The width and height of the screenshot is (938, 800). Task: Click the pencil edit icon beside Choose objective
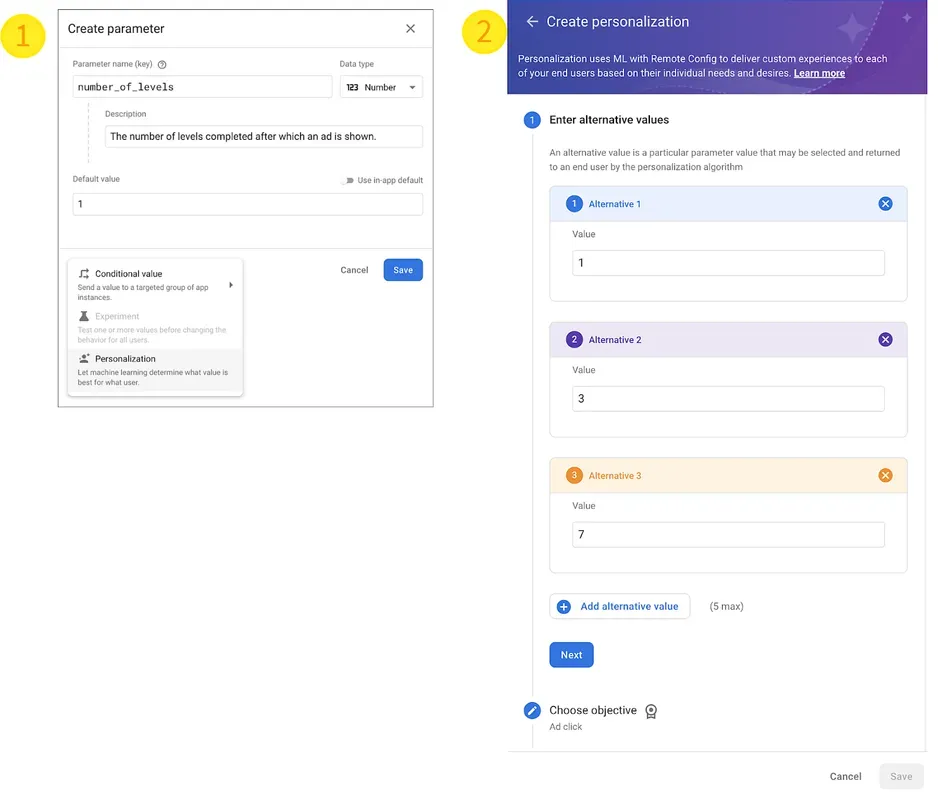click(532, 711)
